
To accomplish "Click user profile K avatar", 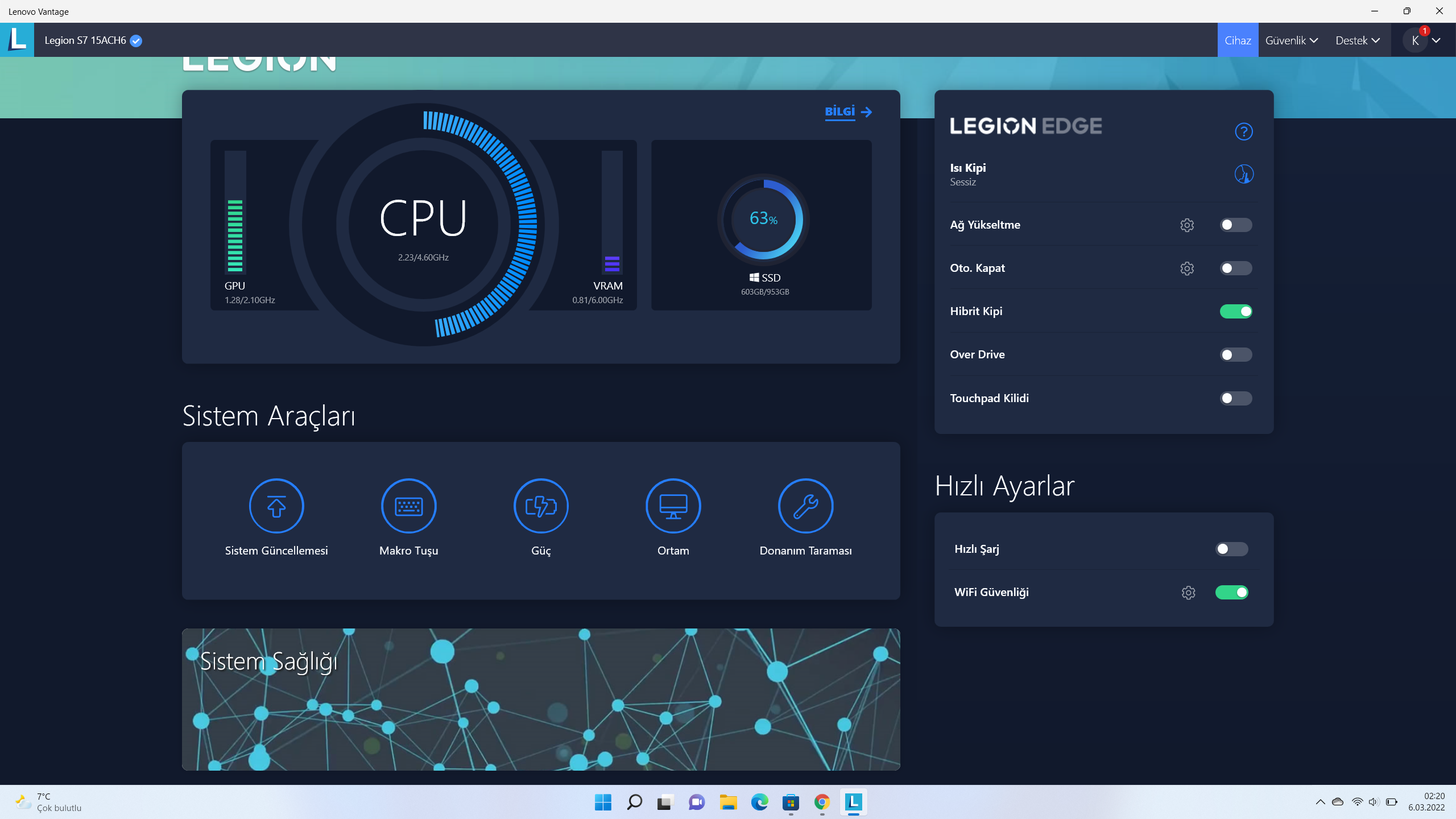I will point(1415,40).
